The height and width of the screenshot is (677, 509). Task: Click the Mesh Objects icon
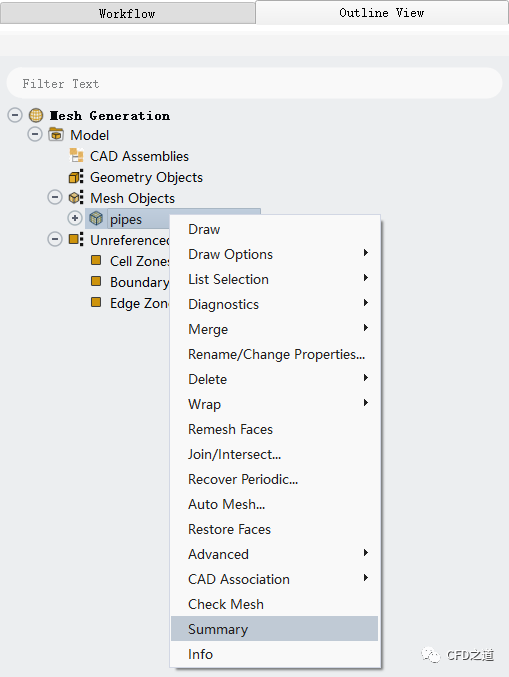(x=76, y=198)
